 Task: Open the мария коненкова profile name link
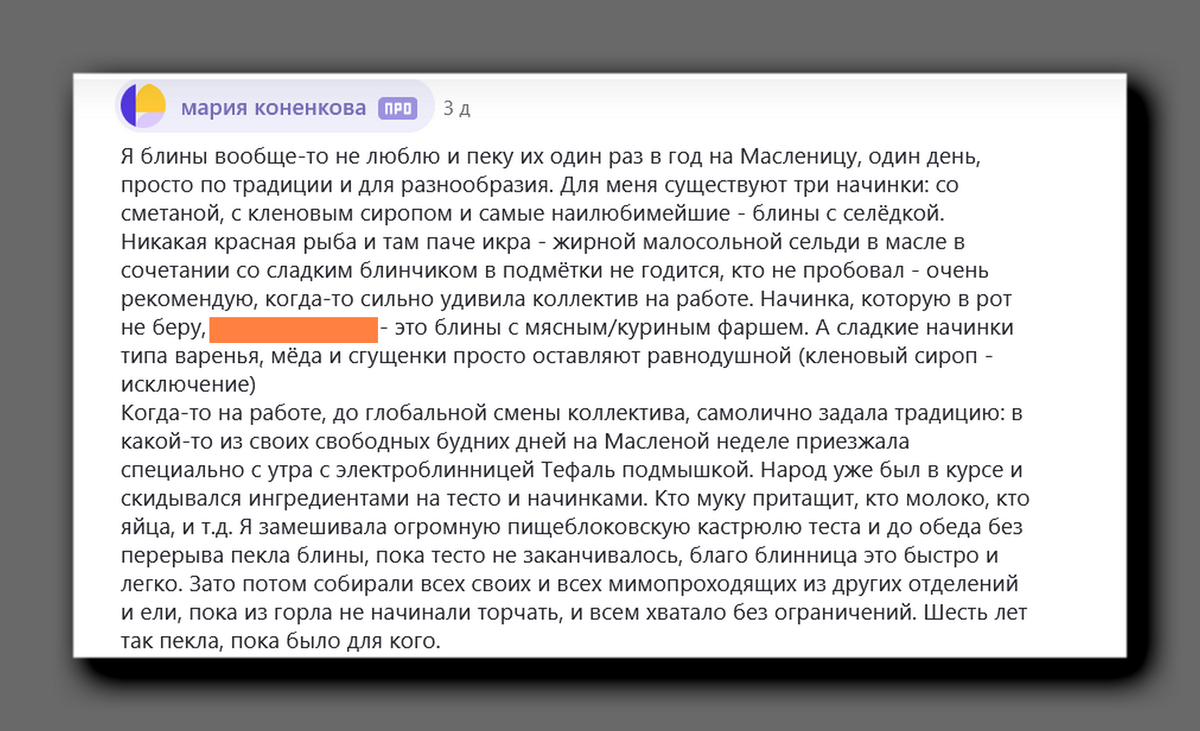tap(274, 108)
